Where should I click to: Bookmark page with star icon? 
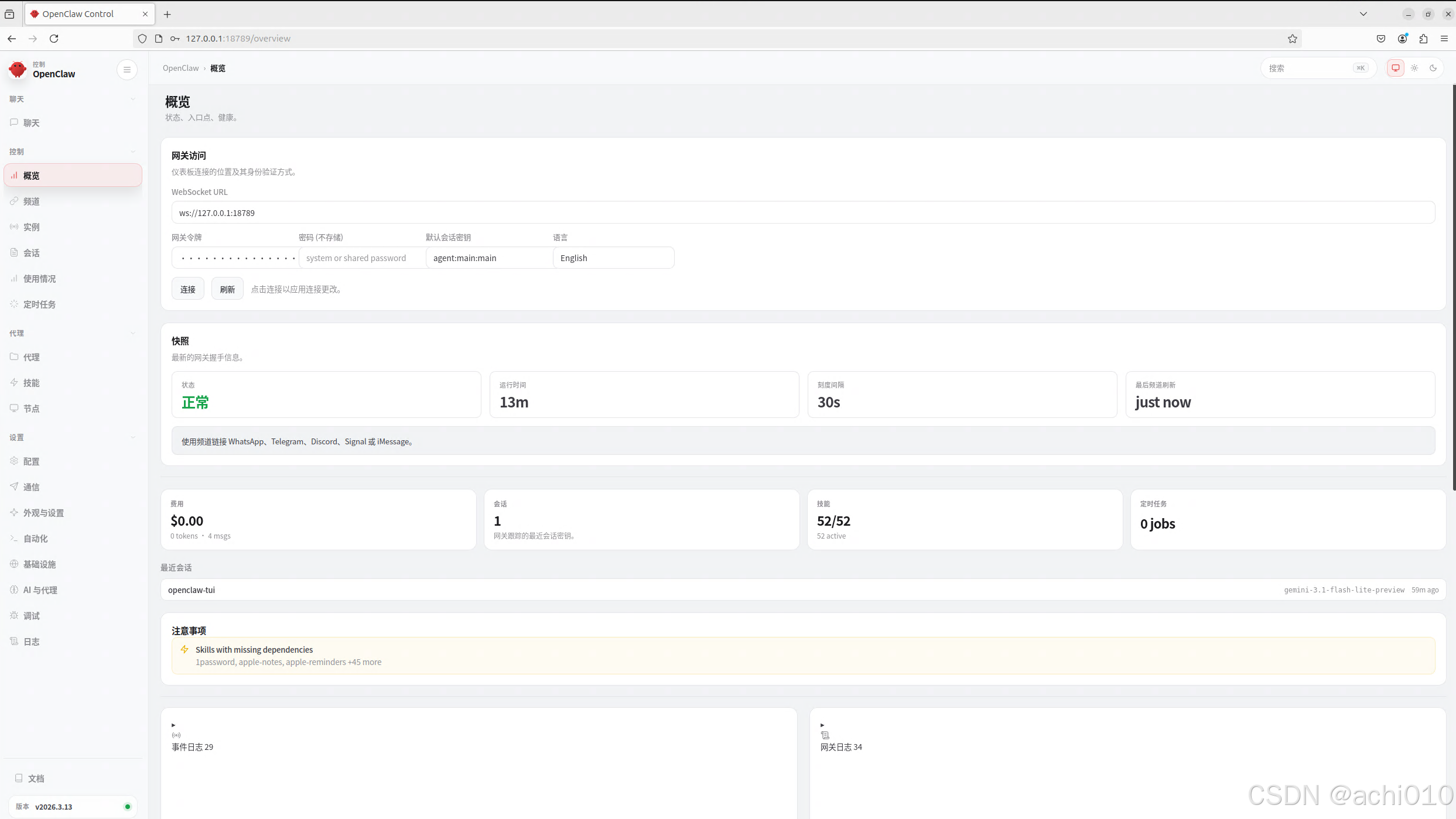click(1293, 39)
